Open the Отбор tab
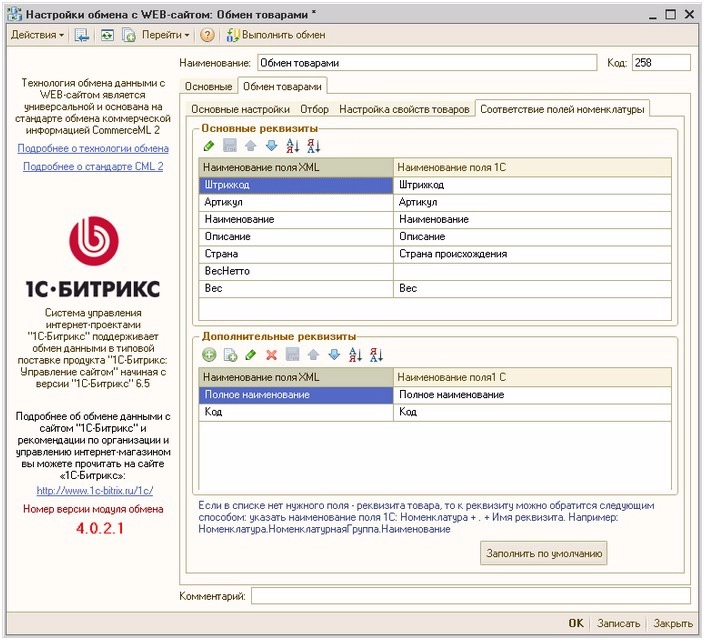704x640 pixels. pos(314,108)
